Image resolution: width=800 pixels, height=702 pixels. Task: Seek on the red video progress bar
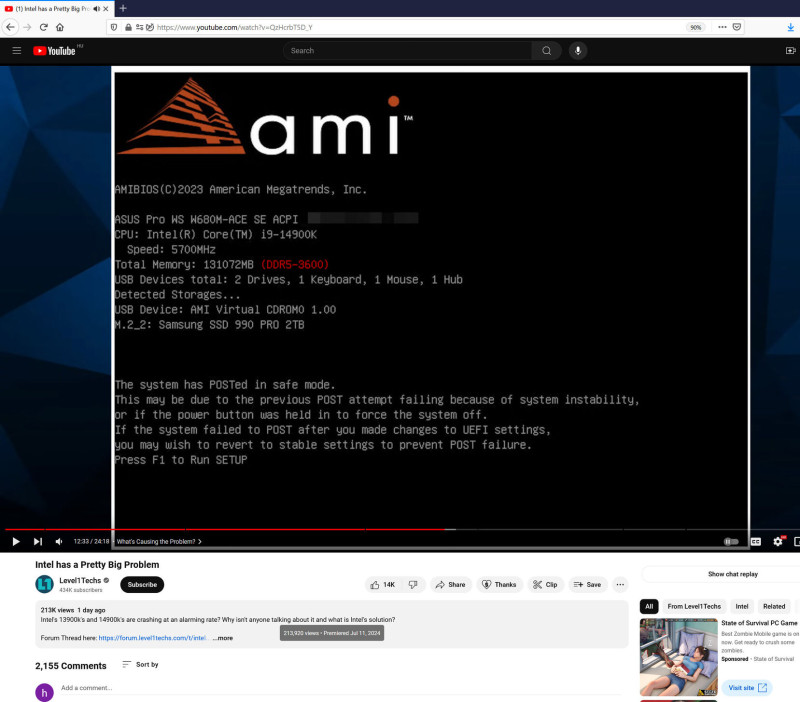click(400, 530)
